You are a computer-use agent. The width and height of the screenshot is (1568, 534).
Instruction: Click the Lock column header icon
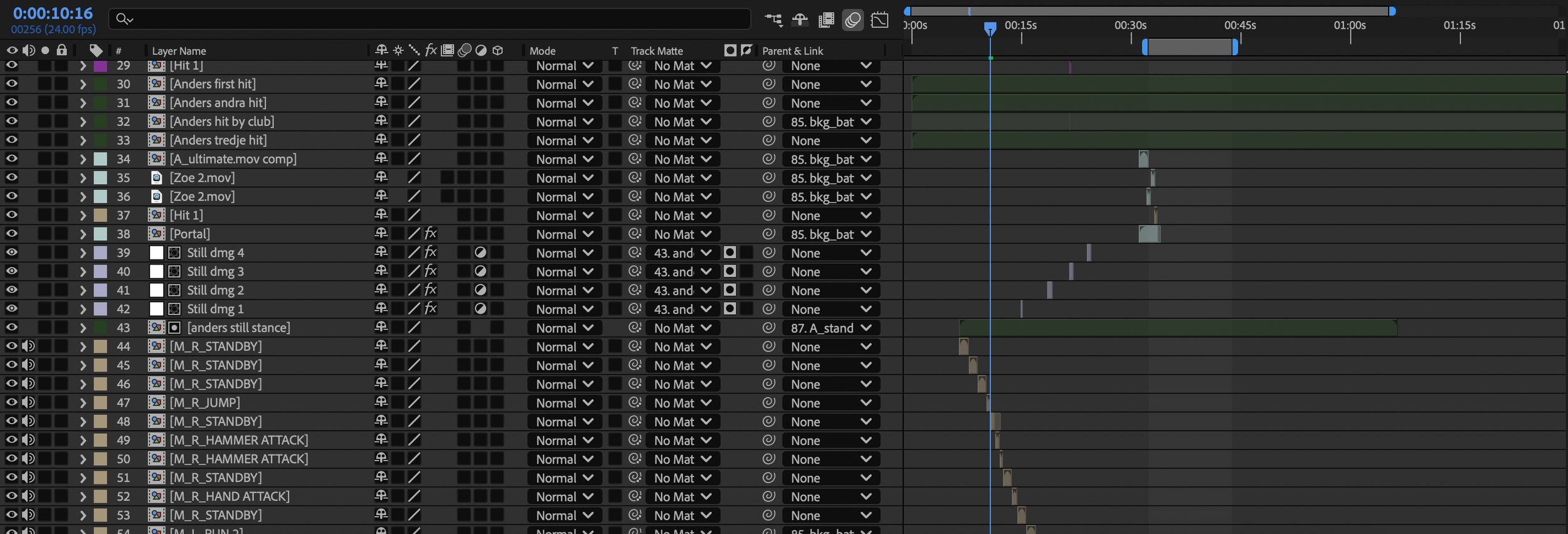(x=61, y=50)
